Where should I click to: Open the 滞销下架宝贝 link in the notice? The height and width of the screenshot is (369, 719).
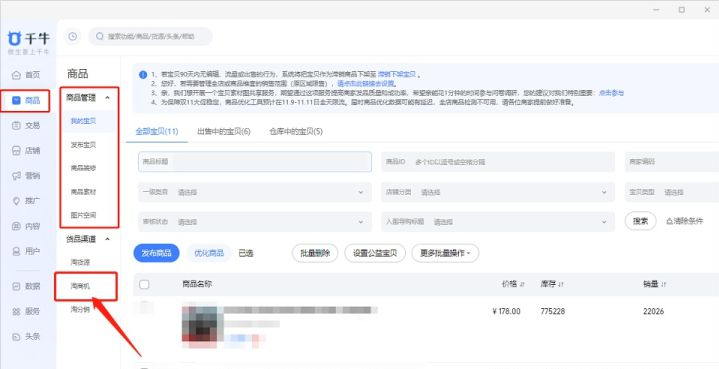point(397,74)
